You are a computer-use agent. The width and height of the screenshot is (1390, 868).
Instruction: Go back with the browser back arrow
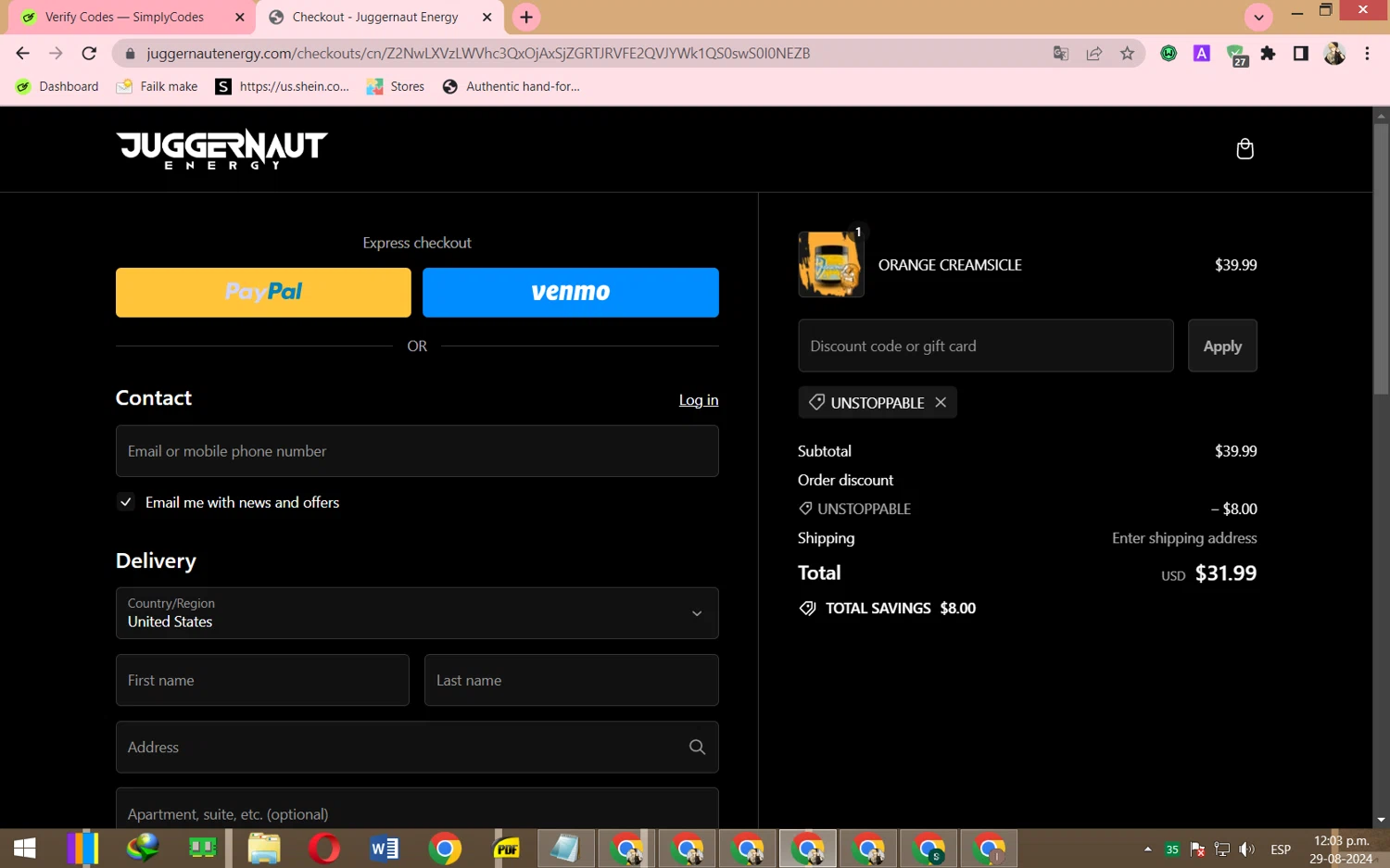tap(22, 53)
